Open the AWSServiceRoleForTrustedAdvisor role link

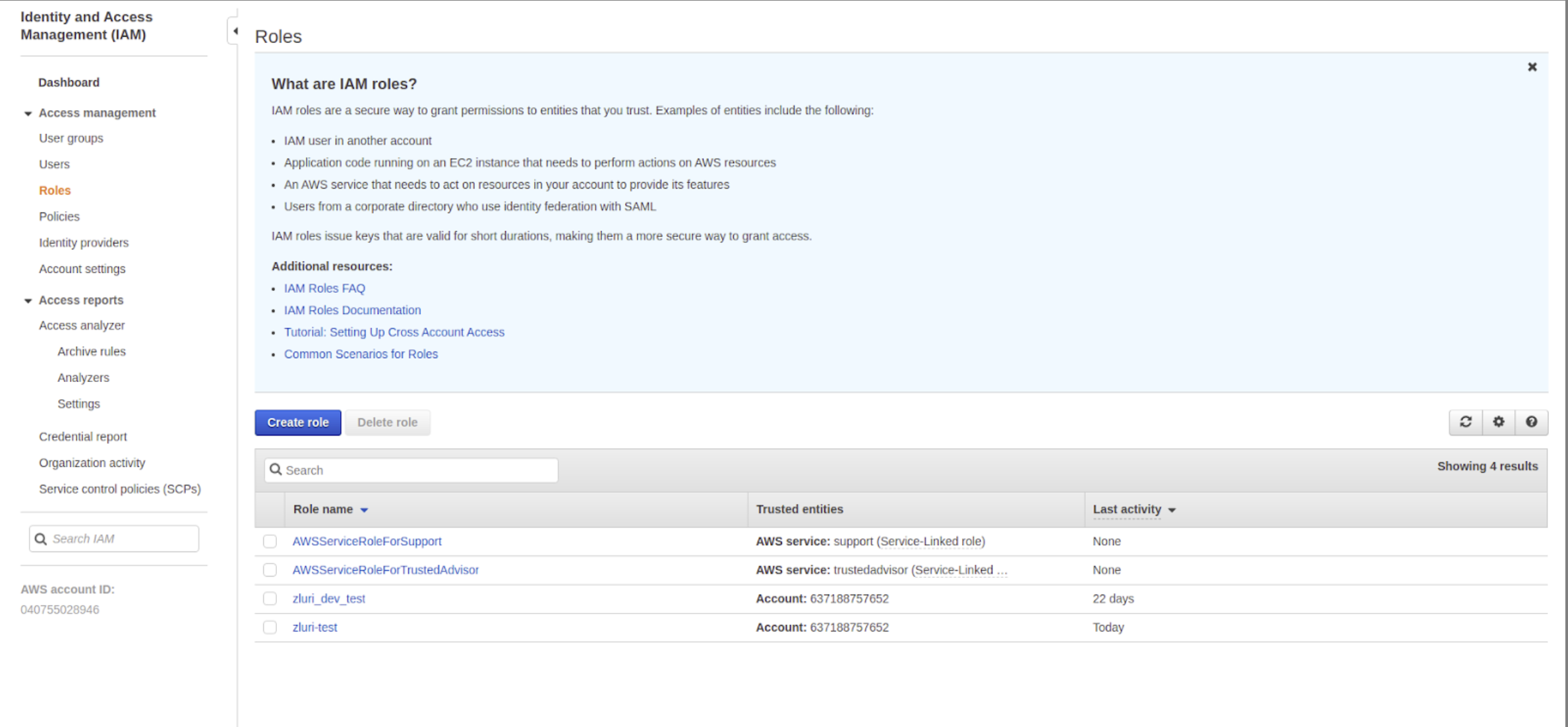pyautogui.click(x=386, y=570)
